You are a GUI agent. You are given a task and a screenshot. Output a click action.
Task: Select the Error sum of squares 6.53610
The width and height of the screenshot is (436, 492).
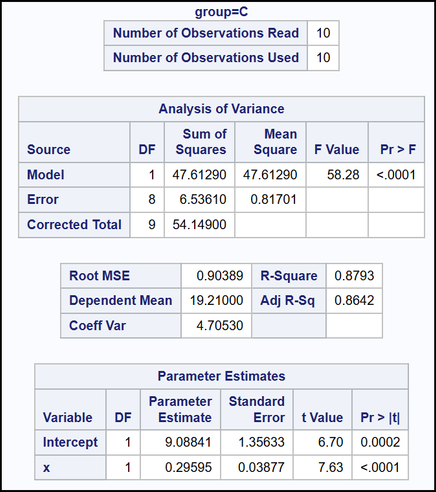[x=203, y=199]
